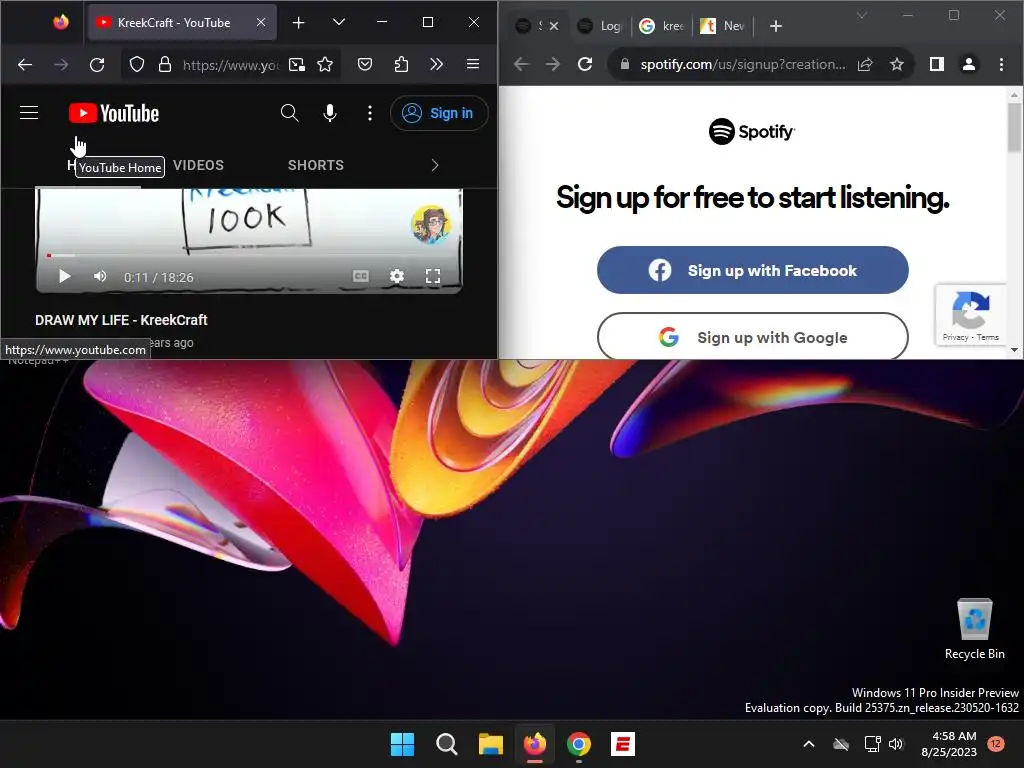Image resolution: width=1024 pixels, height=768 pixels.
Task: Click the YouTube Sign in button
Action: 439,113
